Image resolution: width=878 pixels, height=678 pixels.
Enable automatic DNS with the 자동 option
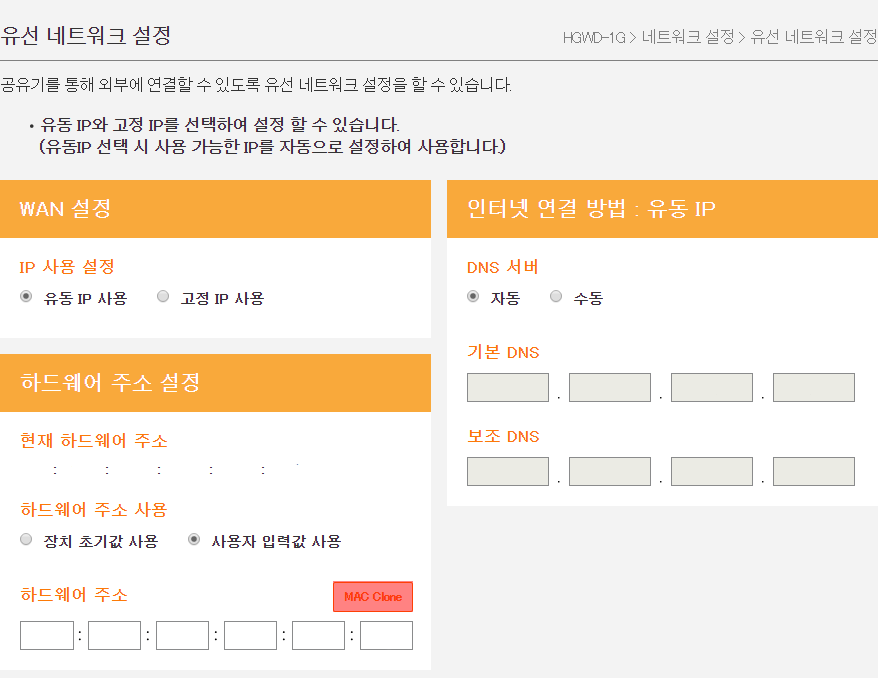point(472,296)
